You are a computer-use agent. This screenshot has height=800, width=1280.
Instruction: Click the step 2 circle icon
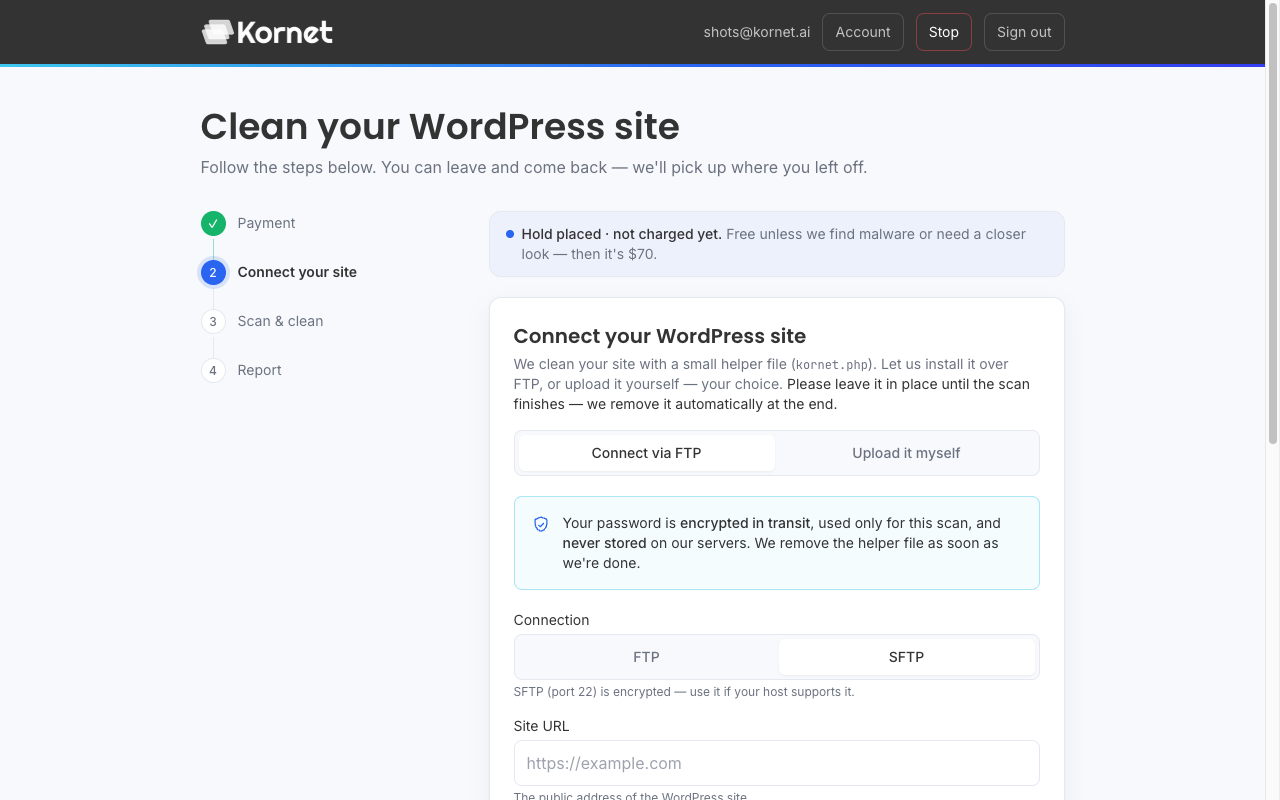[213, 272]
